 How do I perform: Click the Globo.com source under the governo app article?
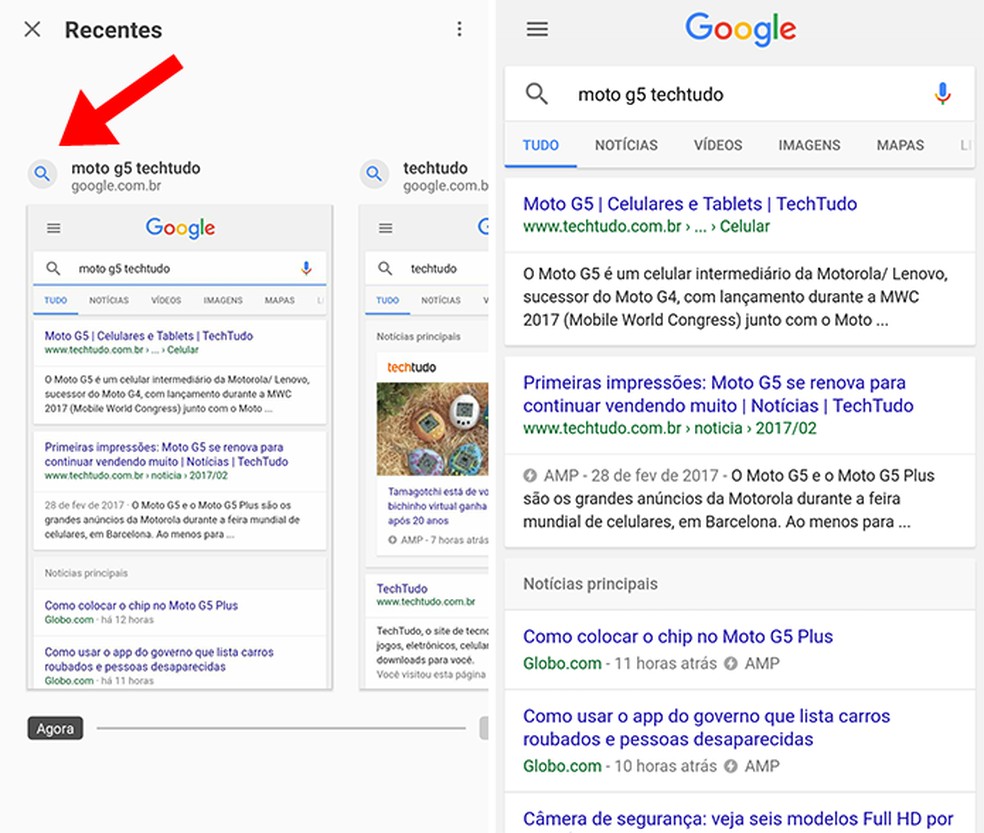(x=562, y=766)
